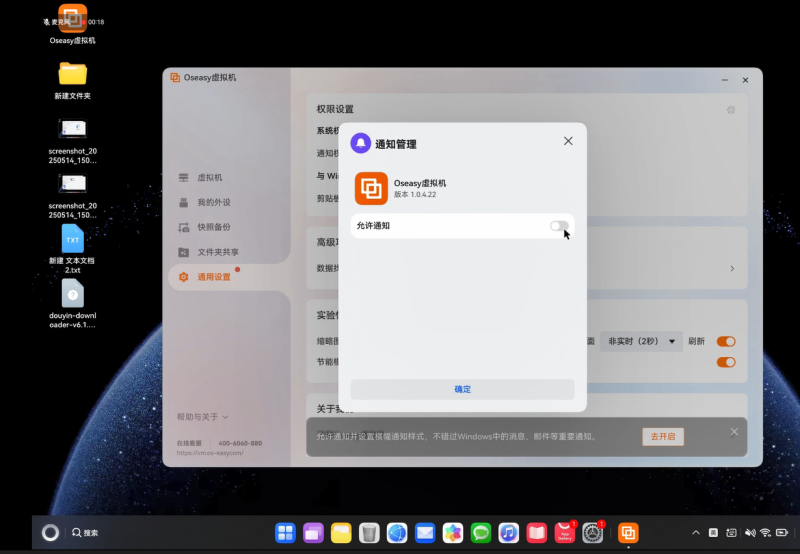Toggle the 允许通知 switch on
The height and width of the screenshot is (554, 800).
pyautogui.click(x=559, y=225)
